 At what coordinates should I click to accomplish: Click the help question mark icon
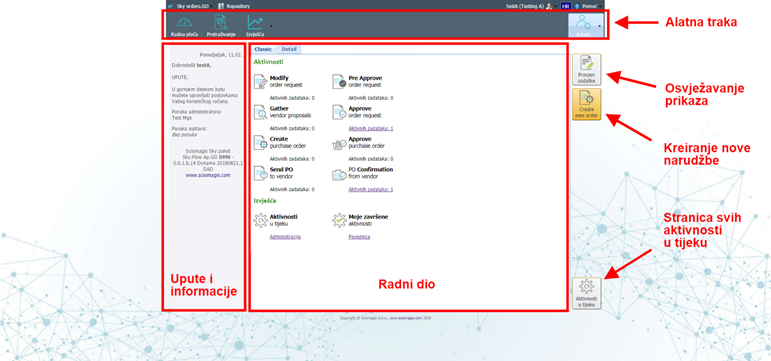pos(577,6)
